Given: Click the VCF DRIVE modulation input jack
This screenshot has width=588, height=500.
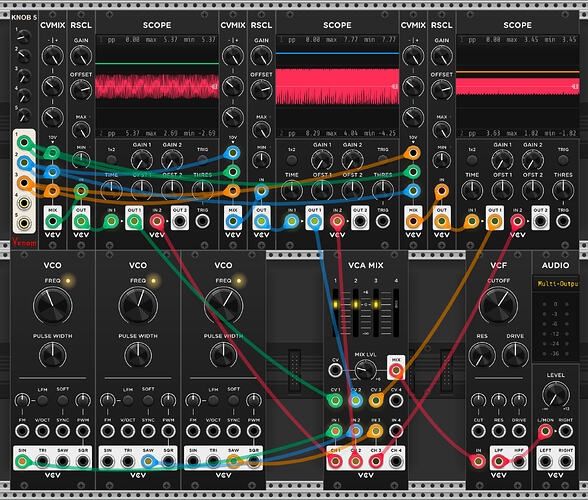Looking at the screenshot, I should click(519, 431).
